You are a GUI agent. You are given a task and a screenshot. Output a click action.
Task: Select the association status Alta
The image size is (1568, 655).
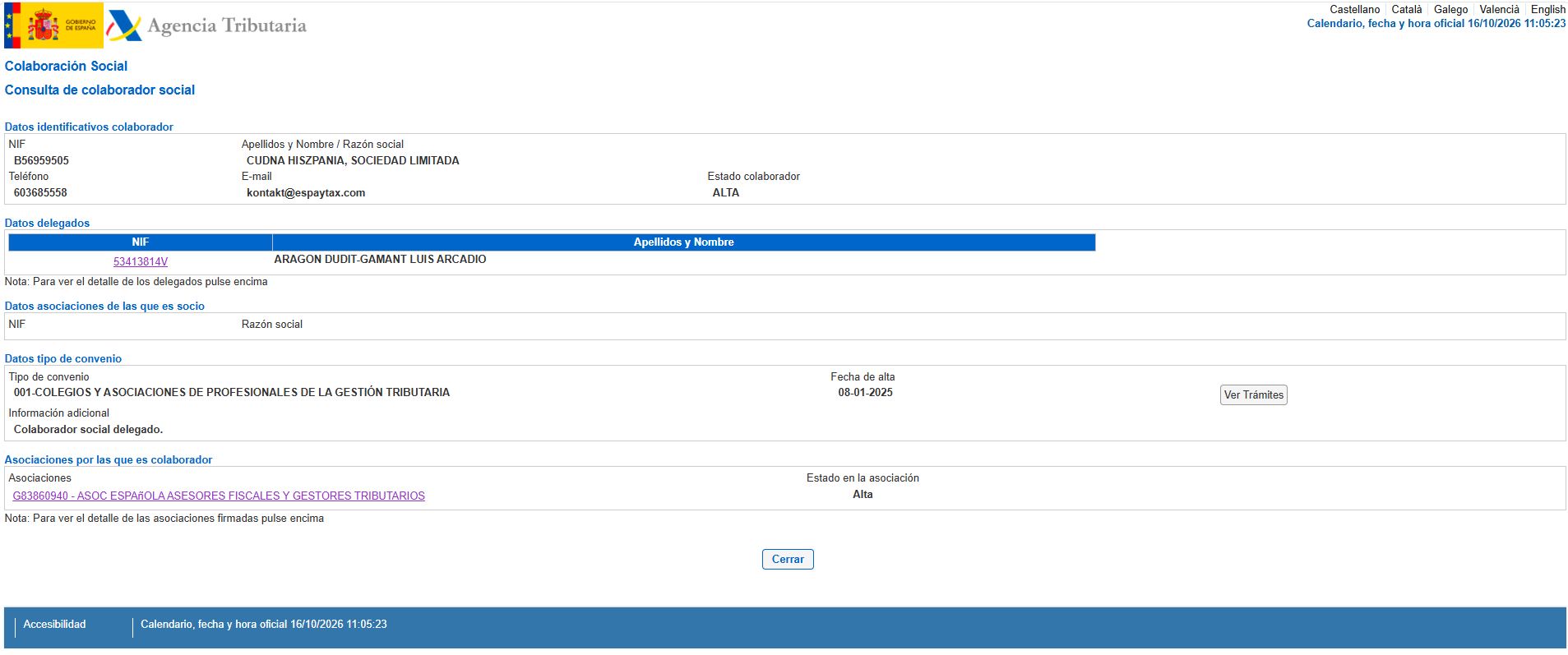pyautogui.click(x=863, y=495)
